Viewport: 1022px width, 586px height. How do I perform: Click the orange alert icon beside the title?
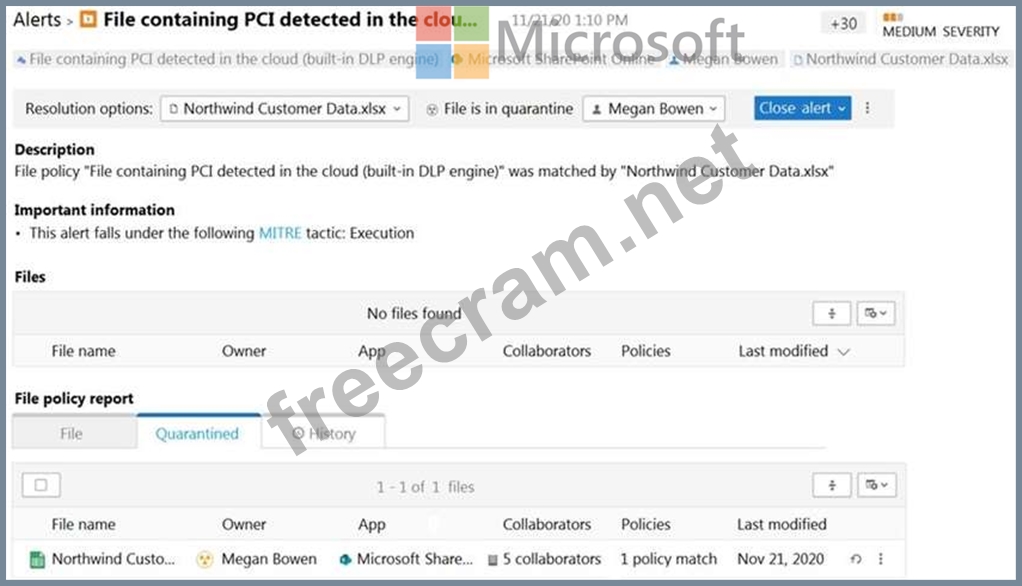[88, 19]
